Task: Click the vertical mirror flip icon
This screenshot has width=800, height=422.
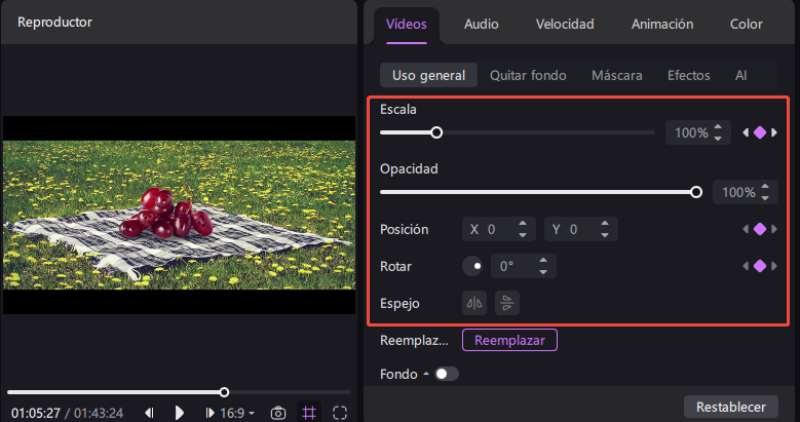Action: tap(507, 303)
